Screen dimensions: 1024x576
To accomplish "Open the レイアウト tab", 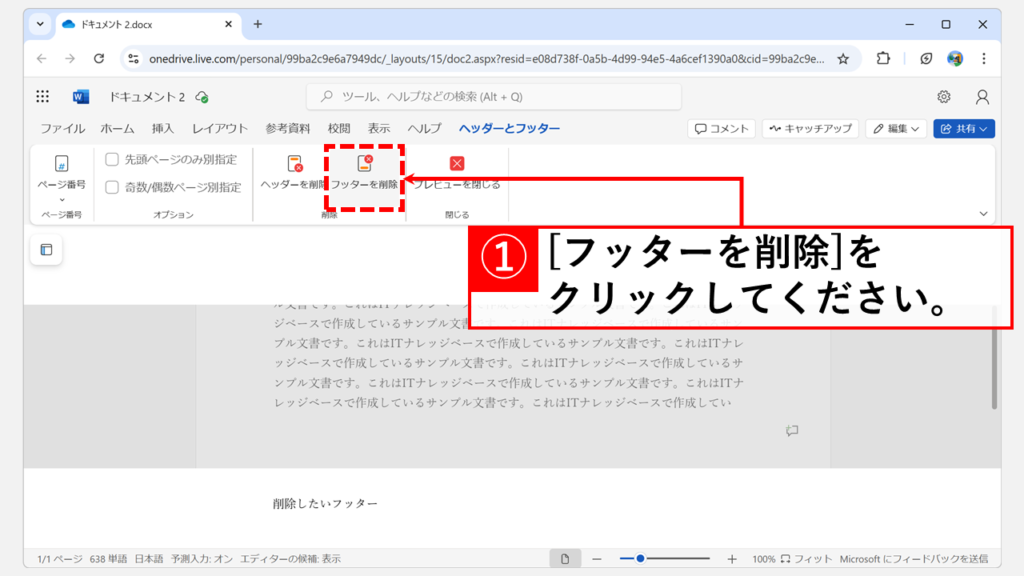I will click(x=220, y=129).
